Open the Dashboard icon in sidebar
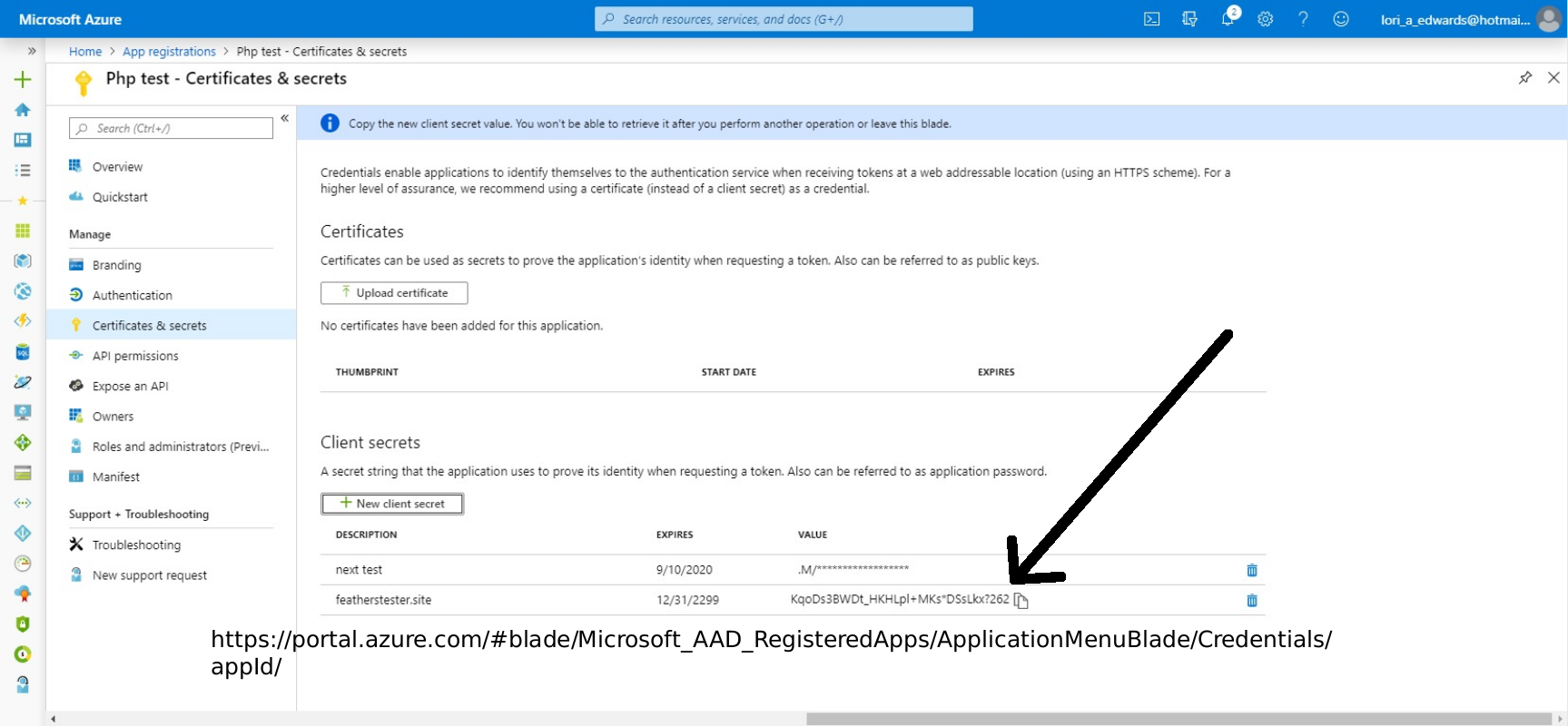This screenshot has width=1568, height=727. [23, 140]
